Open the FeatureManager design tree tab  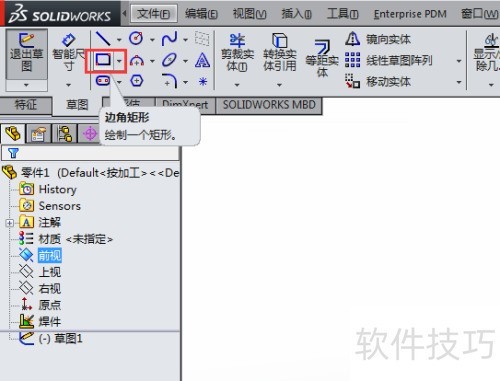click(x=13, y=134)
